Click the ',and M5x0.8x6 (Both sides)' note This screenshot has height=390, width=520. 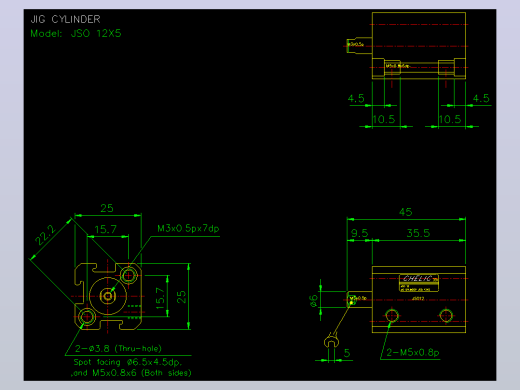(131, 373)
